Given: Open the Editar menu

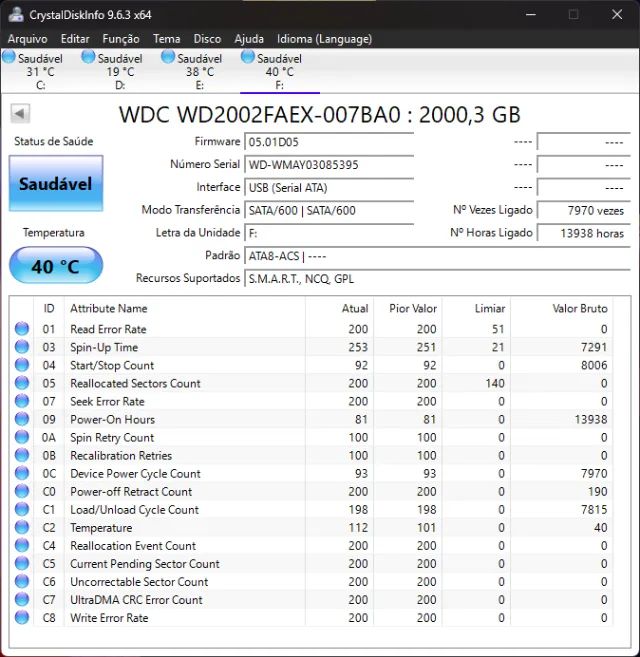Looking at the screenshot, I should pyautogui.click(x=75, y=39).
